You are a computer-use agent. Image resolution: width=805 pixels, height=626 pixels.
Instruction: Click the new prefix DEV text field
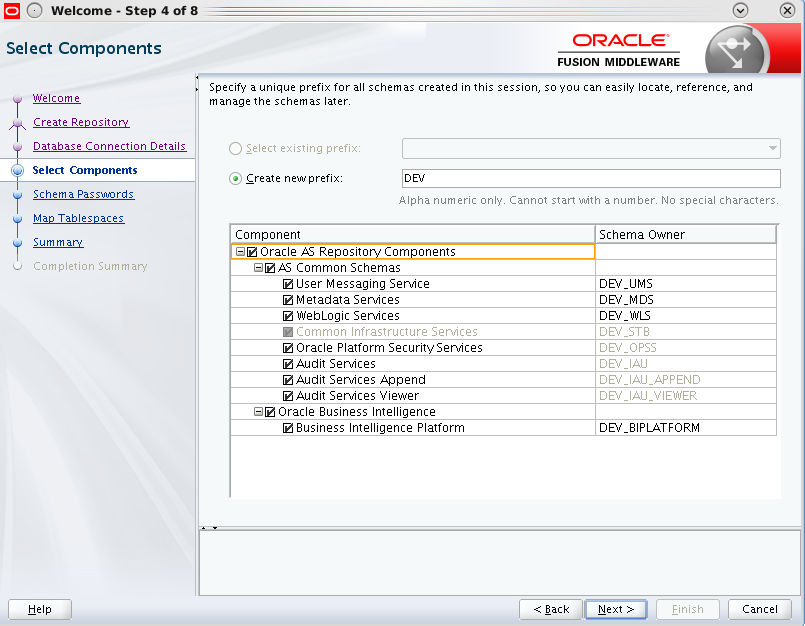[591, 178]
